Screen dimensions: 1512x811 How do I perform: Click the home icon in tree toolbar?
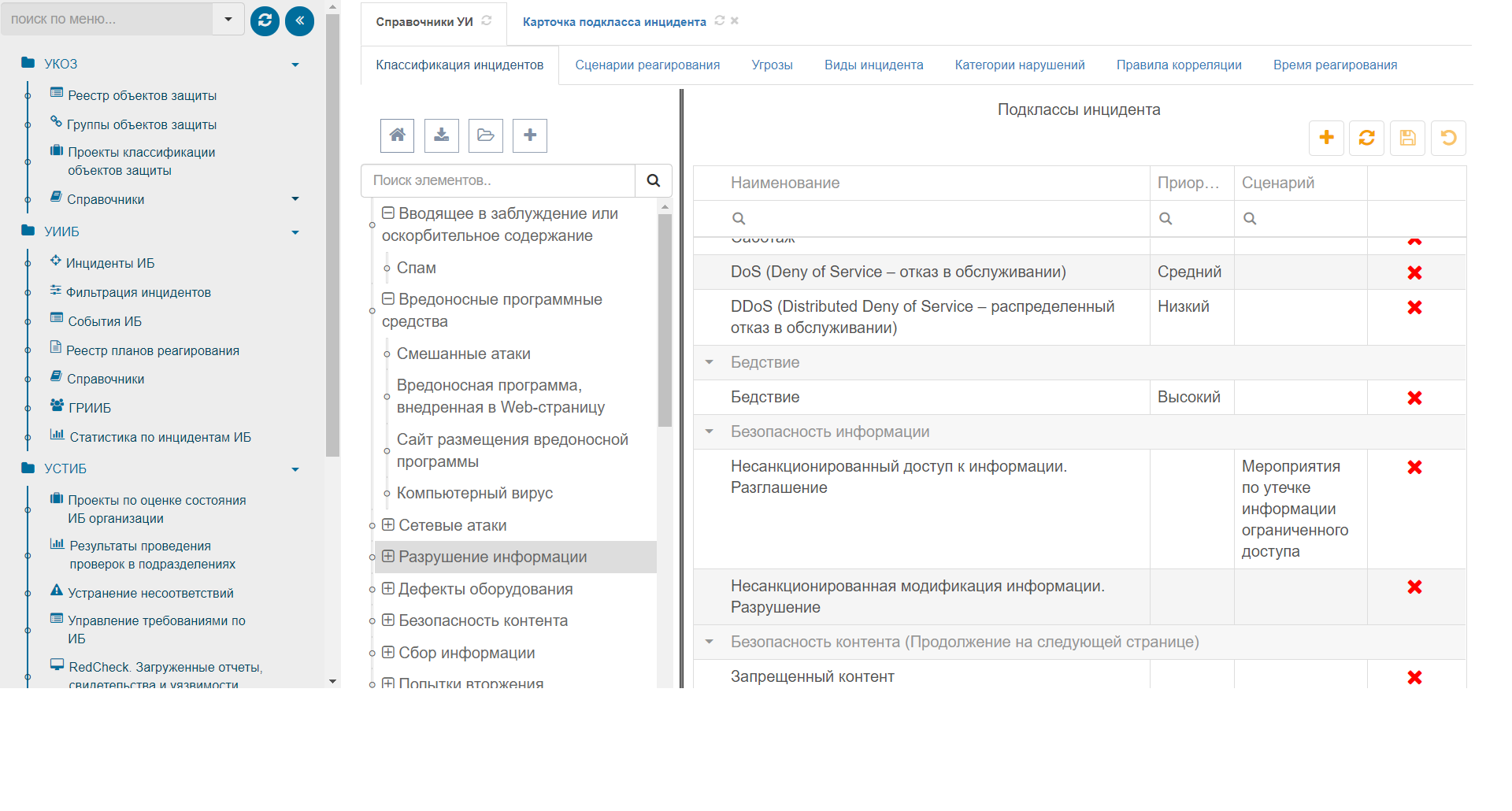click(397, 135)
